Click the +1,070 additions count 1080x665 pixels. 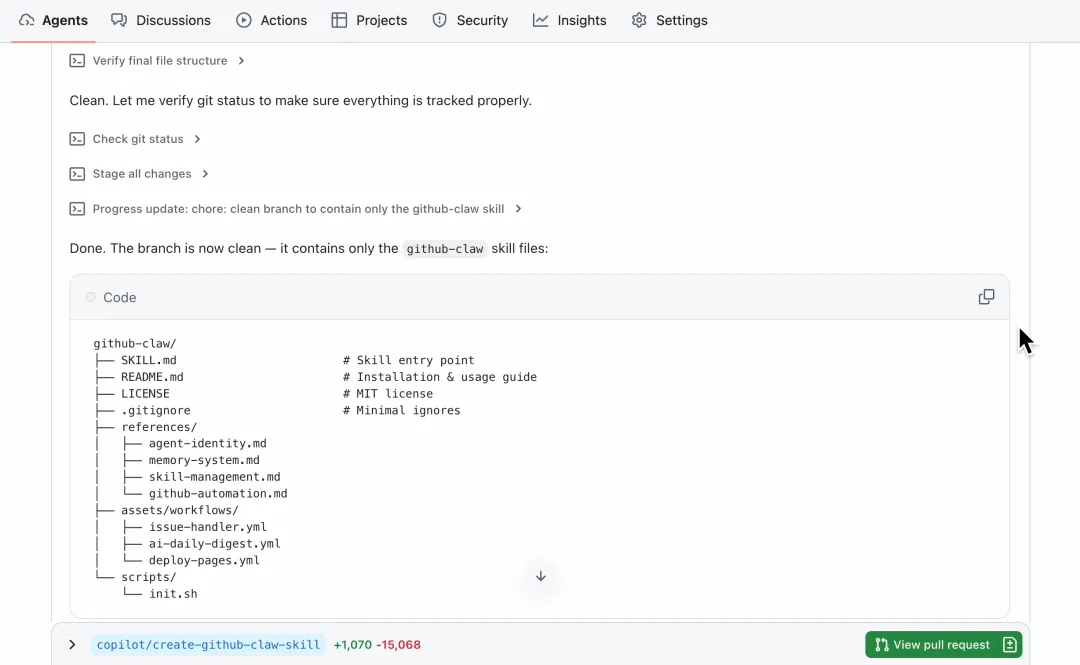pos(352,645)
